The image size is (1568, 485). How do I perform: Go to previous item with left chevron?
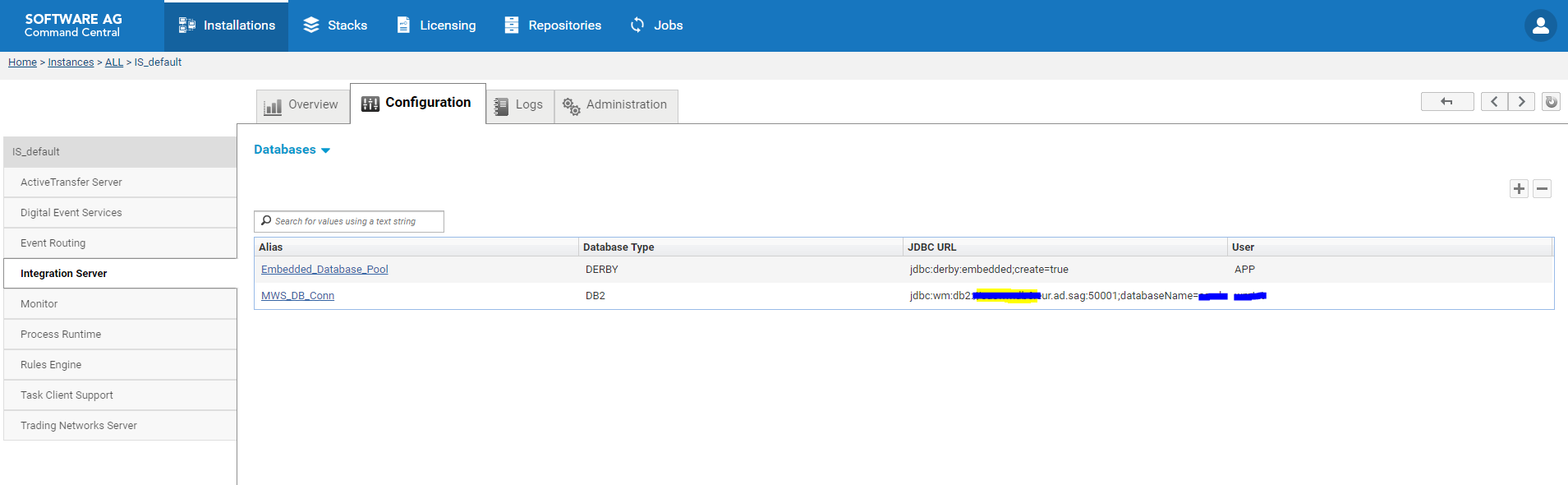click(1494, 102)
